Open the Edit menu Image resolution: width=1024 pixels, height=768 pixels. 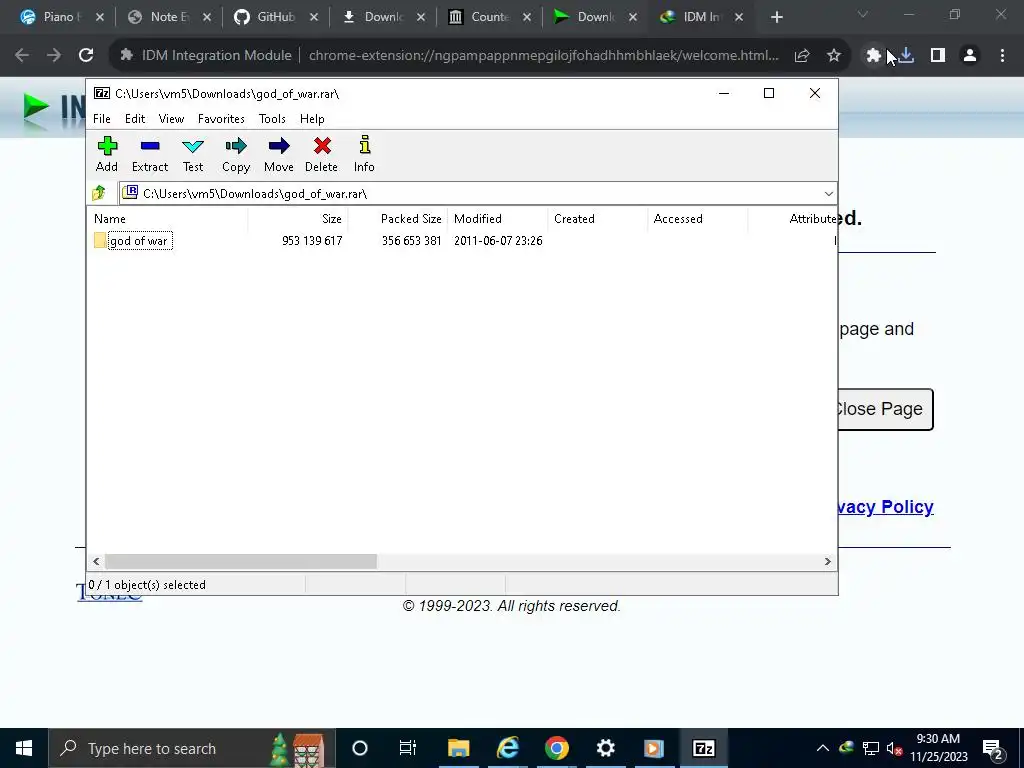(135, 119)
